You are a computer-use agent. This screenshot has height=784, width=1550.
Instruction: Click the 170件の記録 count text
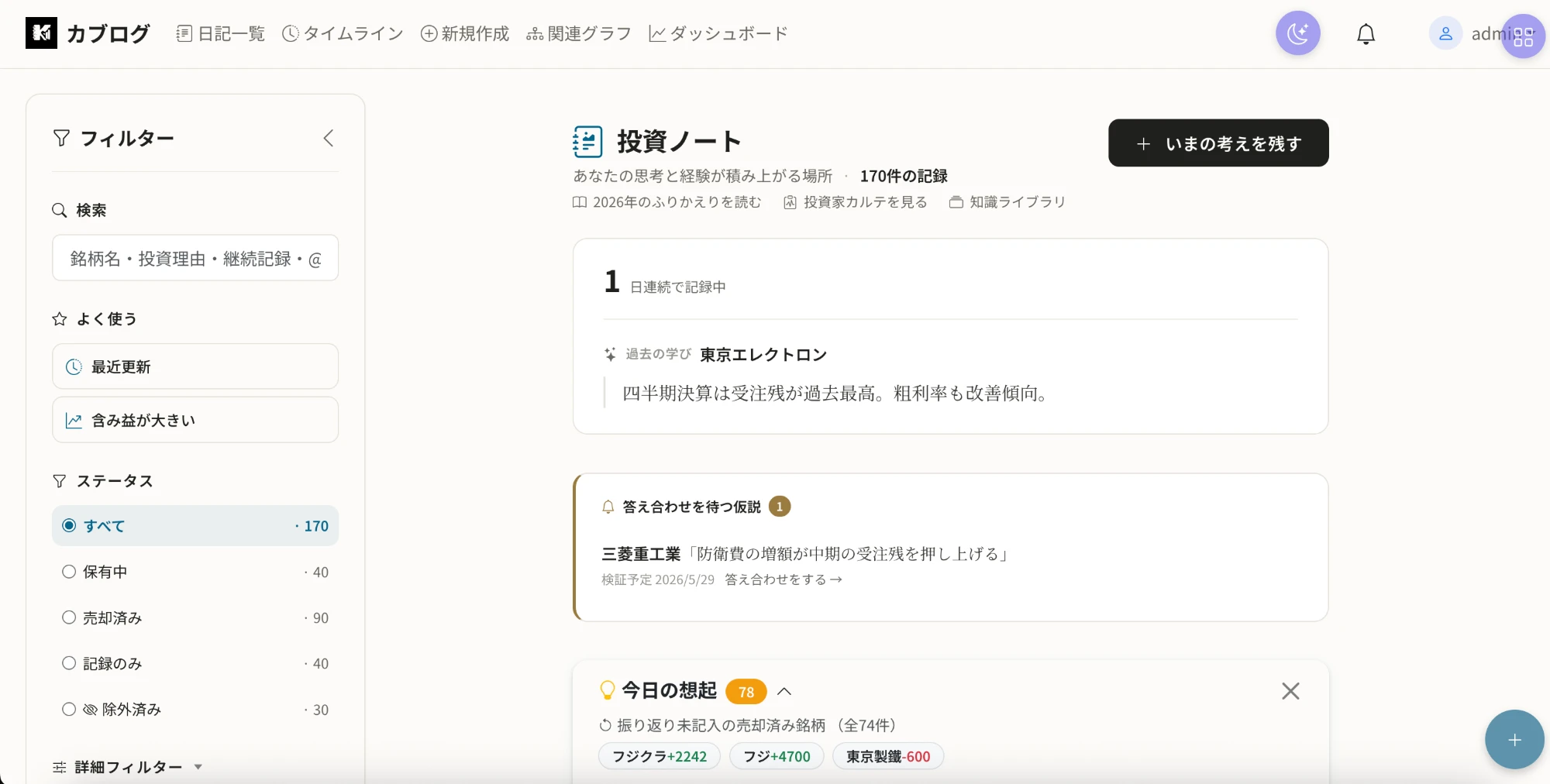[x=904, y=176]
